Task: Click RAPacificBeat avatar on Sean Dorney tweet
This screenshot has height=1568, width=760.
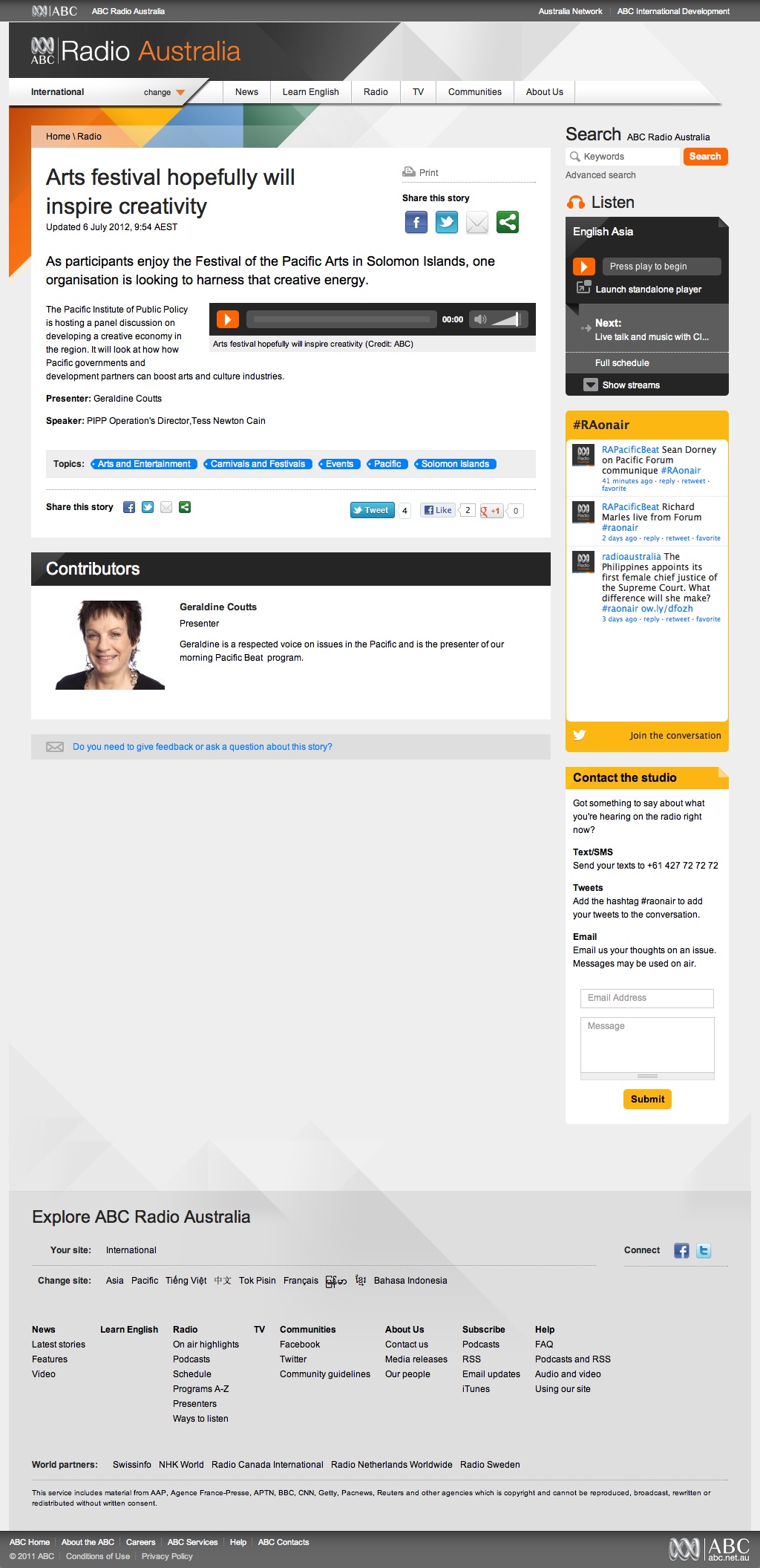Action: point(583,455)
